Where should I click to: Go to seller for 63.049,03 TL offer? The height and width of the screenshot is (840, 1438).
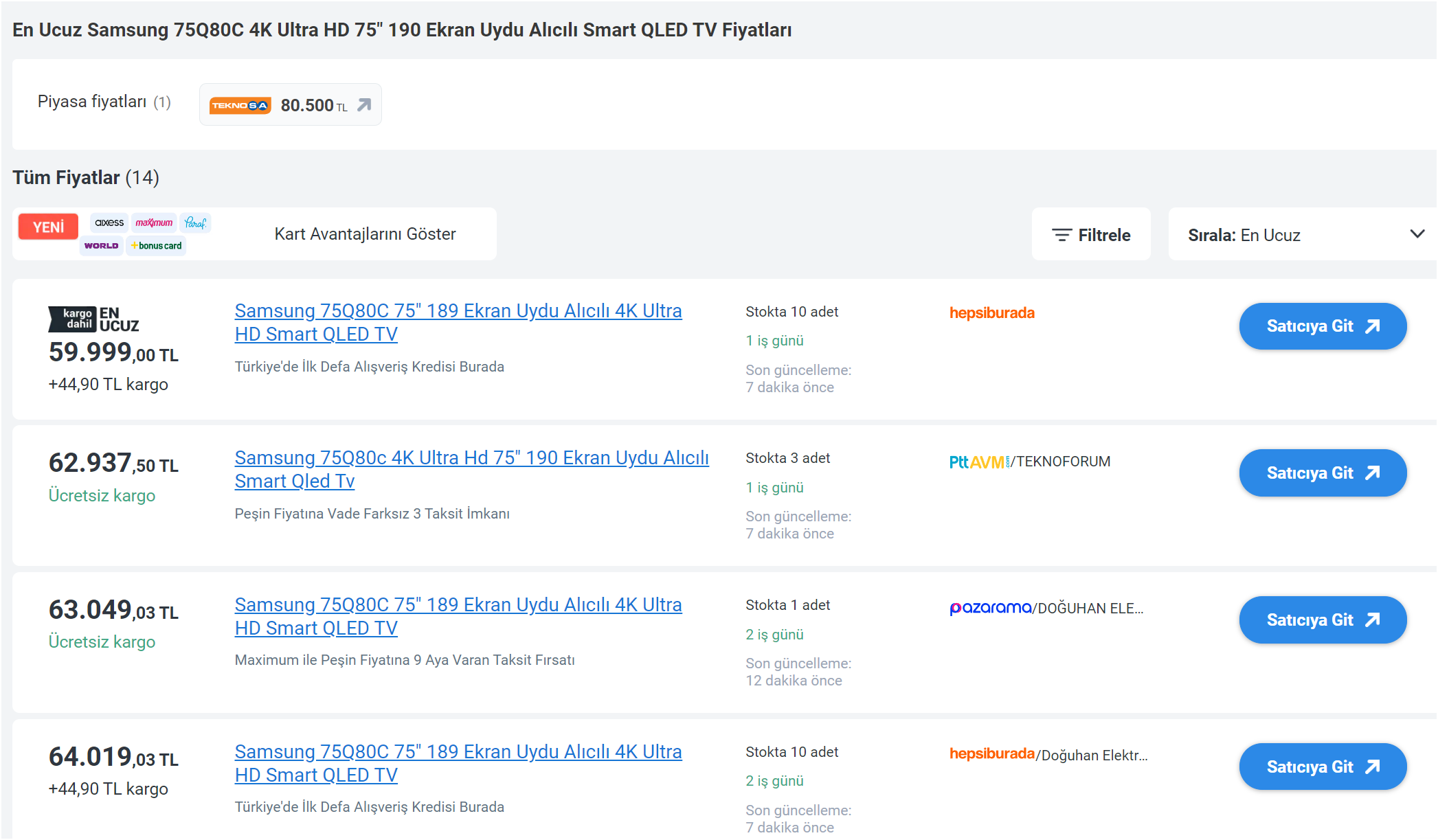(1323, 620)
